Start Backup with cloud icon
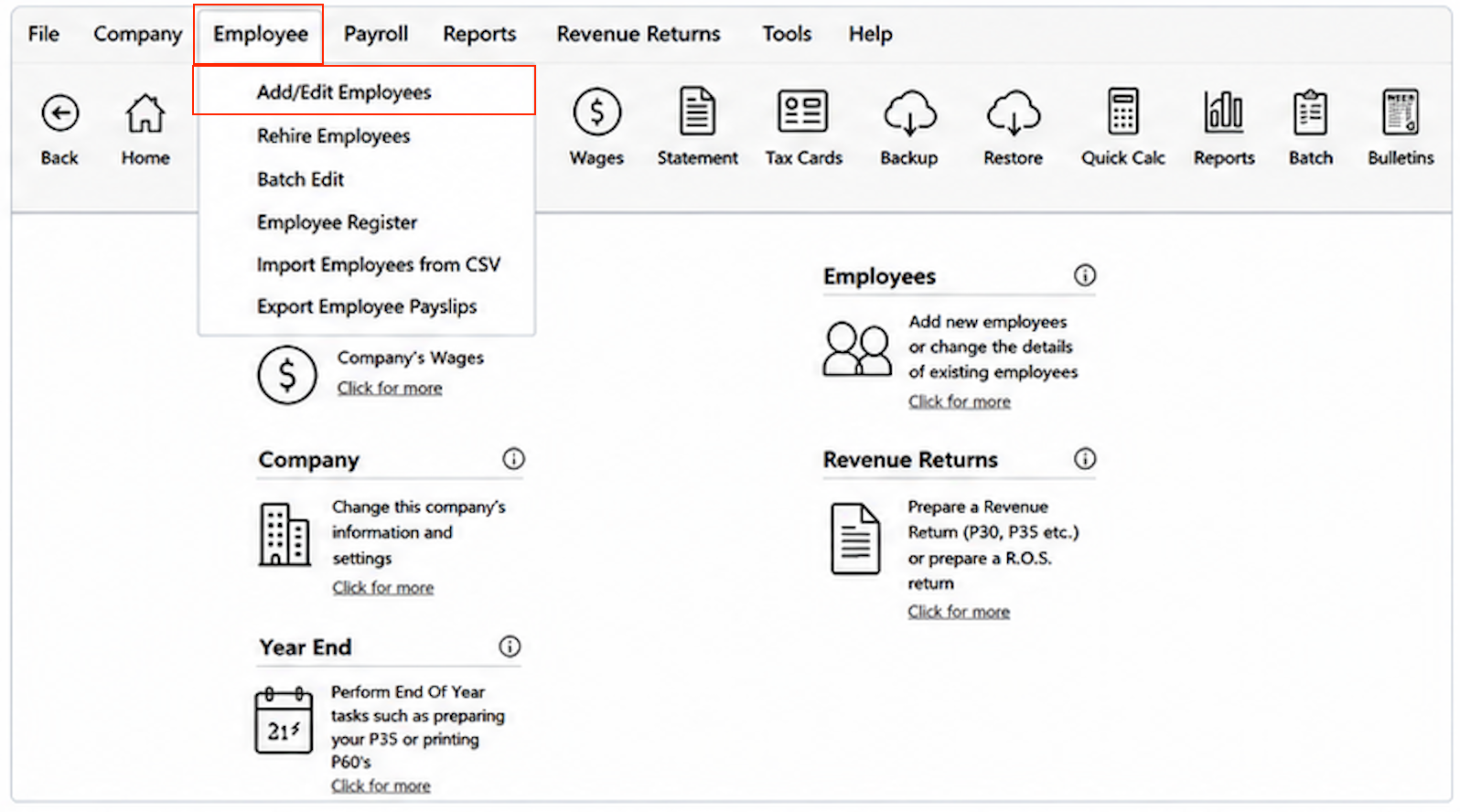Screen dimensions: 1460x812 (909, 113)
